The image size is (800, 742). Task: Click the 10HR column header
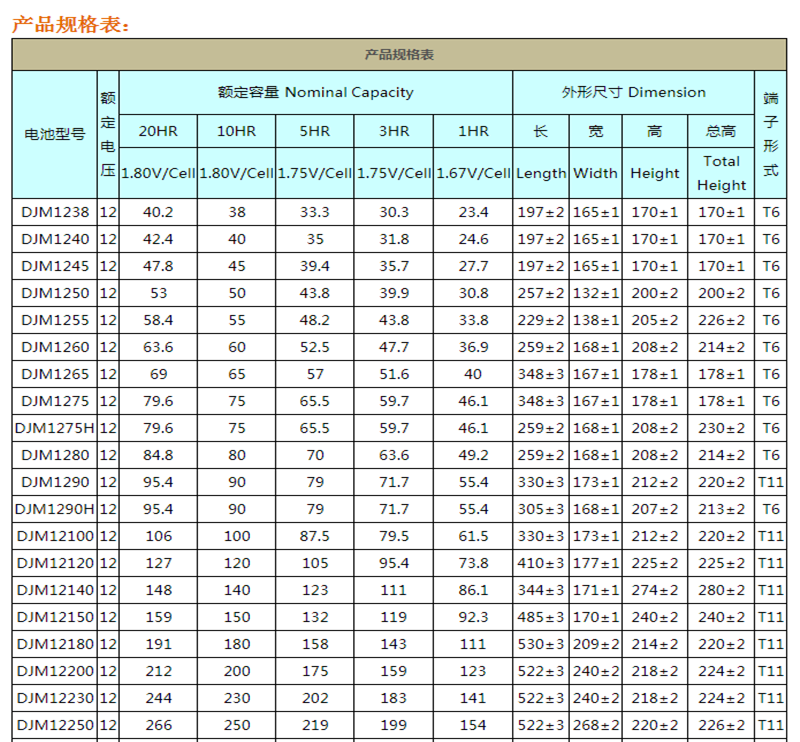(x=236, y=131)
